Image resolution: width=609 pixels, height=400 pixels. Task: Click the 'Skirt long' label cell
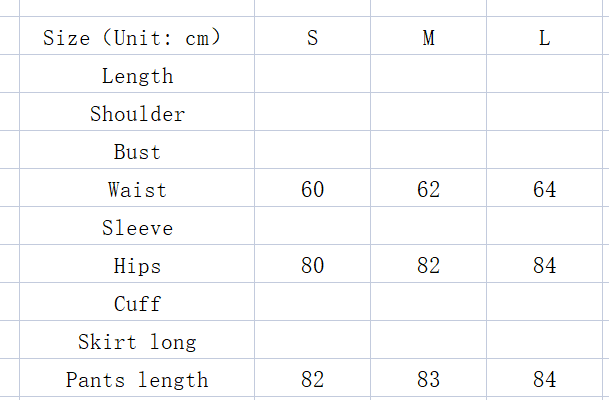coord(137,342)
